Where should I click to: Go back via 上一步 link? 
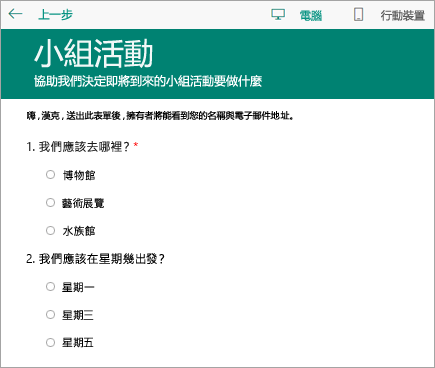(x=55, y=15)
